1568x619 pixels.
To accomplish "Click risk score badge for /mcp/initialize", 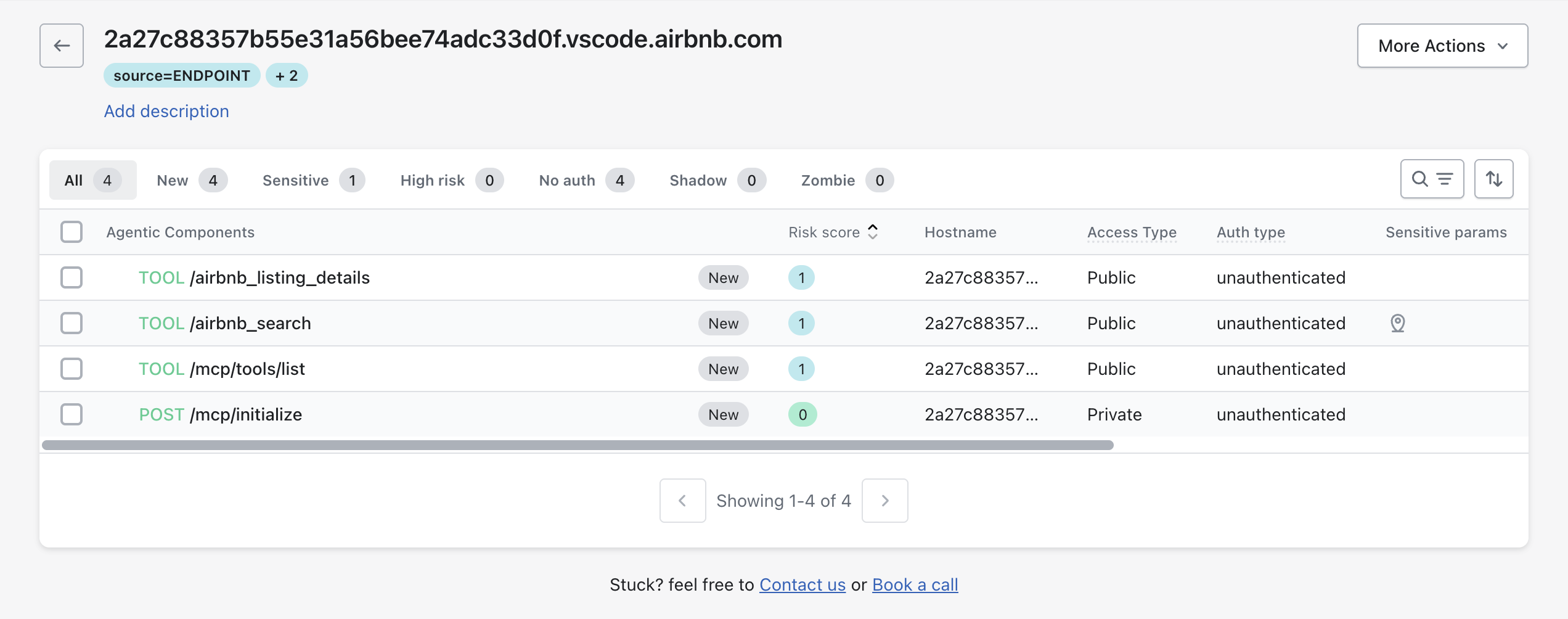I will coord(802,414).
